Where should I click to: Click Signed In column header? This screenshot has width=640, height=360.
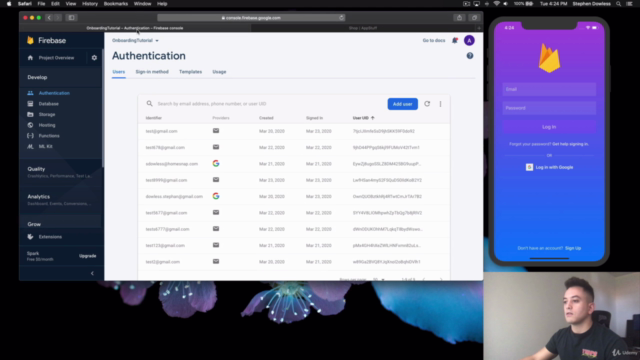point(314,118)
